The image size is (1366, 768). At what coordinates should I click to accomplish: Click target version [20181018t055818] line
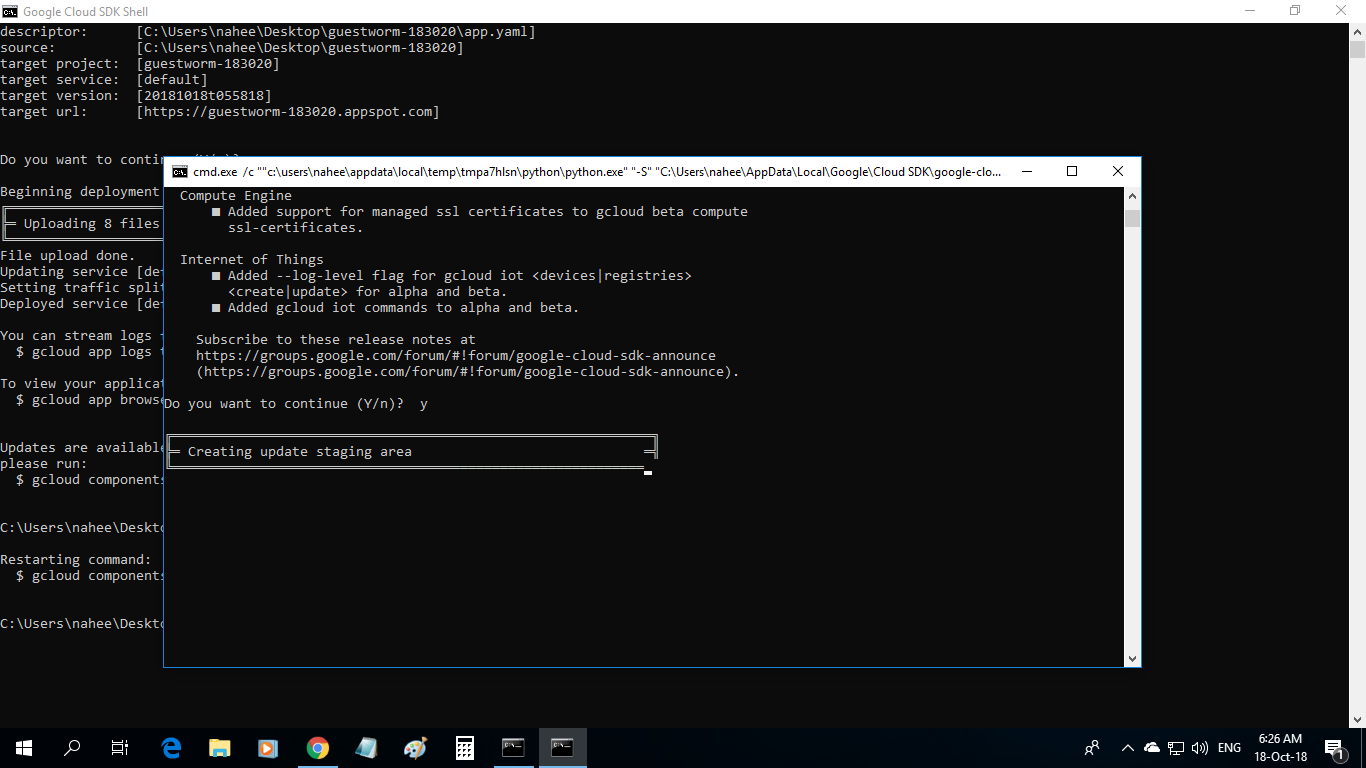point(136,96)
